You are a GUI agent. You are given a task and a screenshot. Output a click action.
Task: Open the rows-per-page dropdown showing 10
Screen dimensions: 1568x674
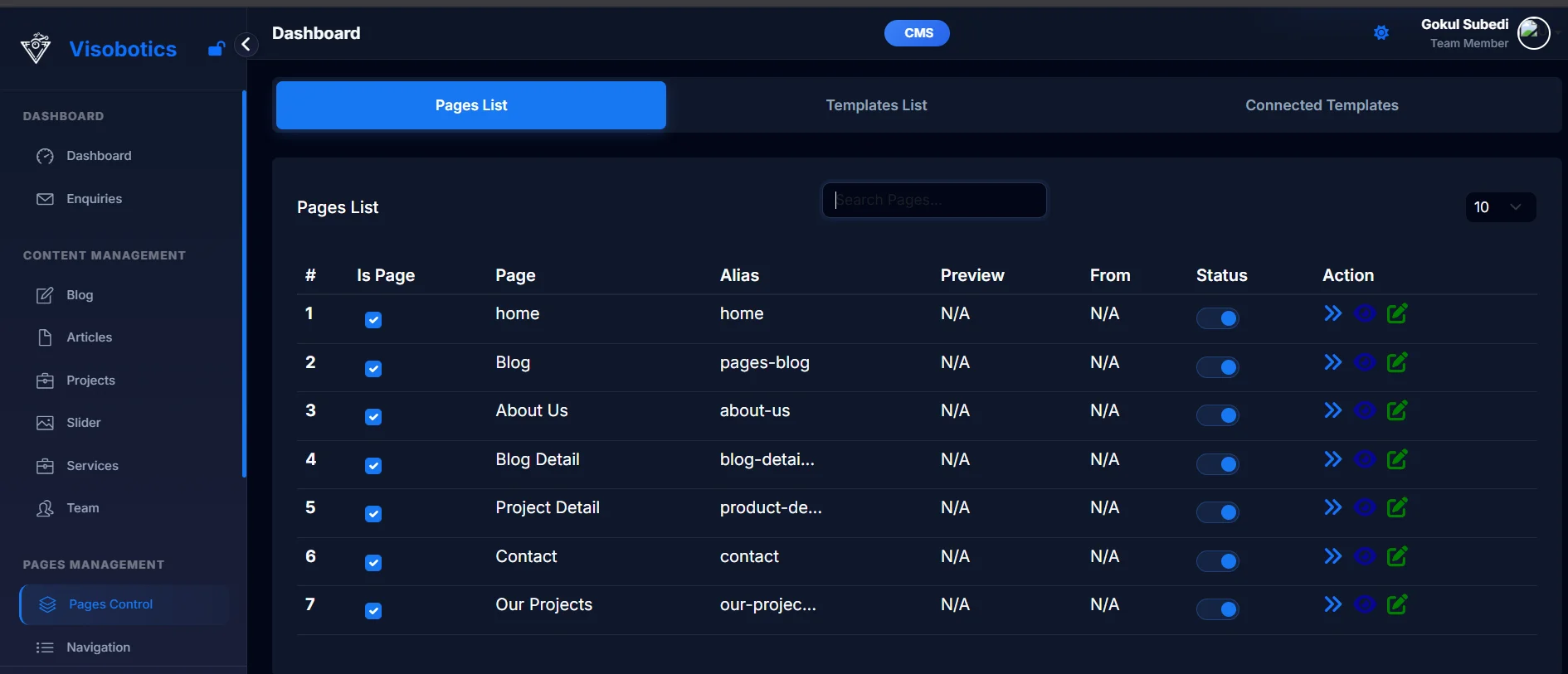pos(1500,207)
